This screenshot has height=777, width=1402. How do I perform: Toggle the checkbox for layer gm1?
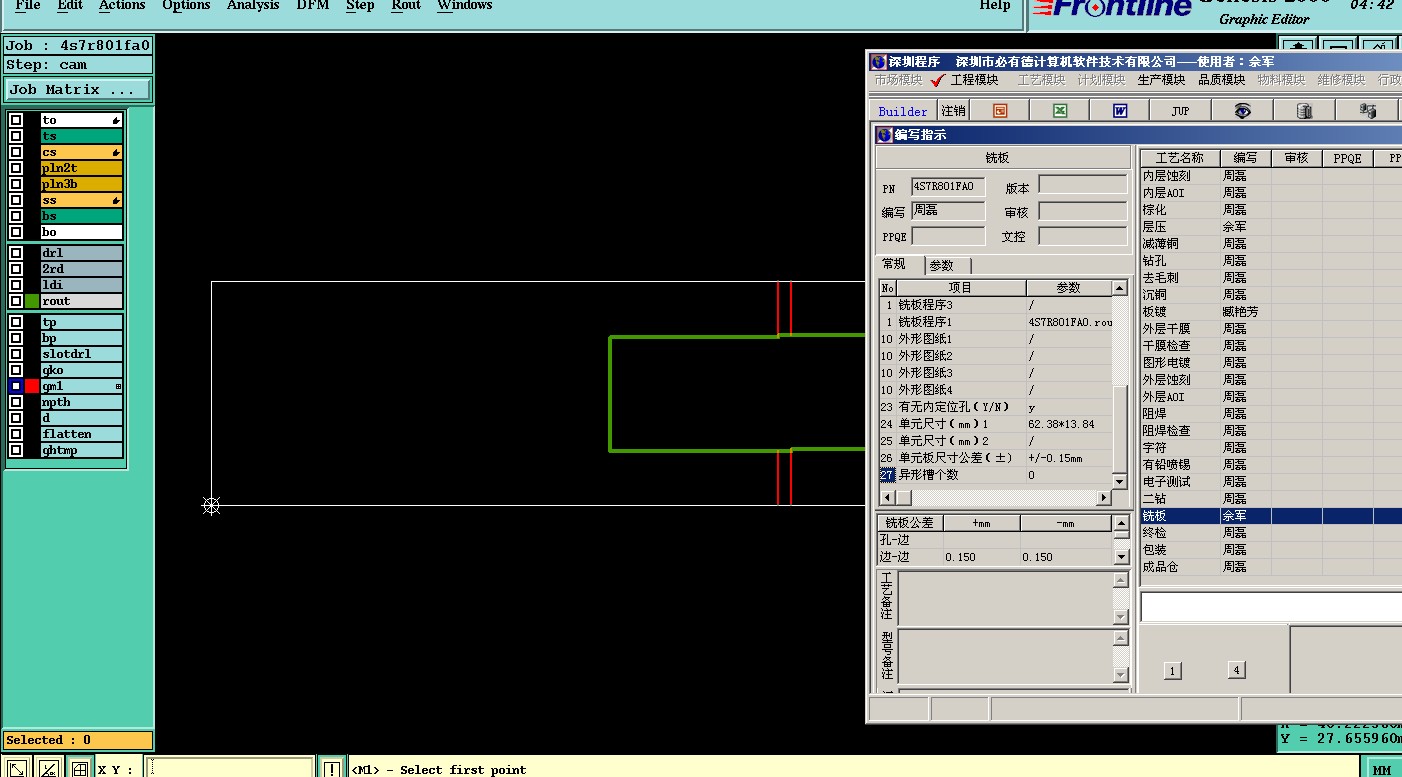pyautogui.click(x=16, y=386)
